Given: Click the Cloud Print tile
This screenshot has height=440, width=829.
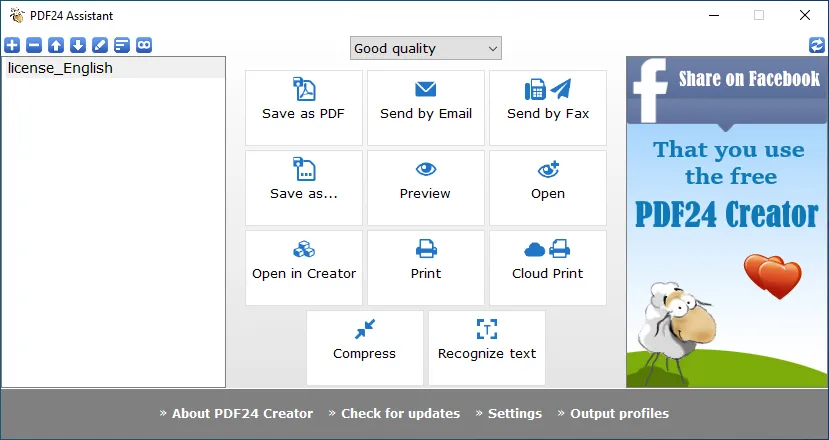Looking at the screenshot, I should (548, 268).
